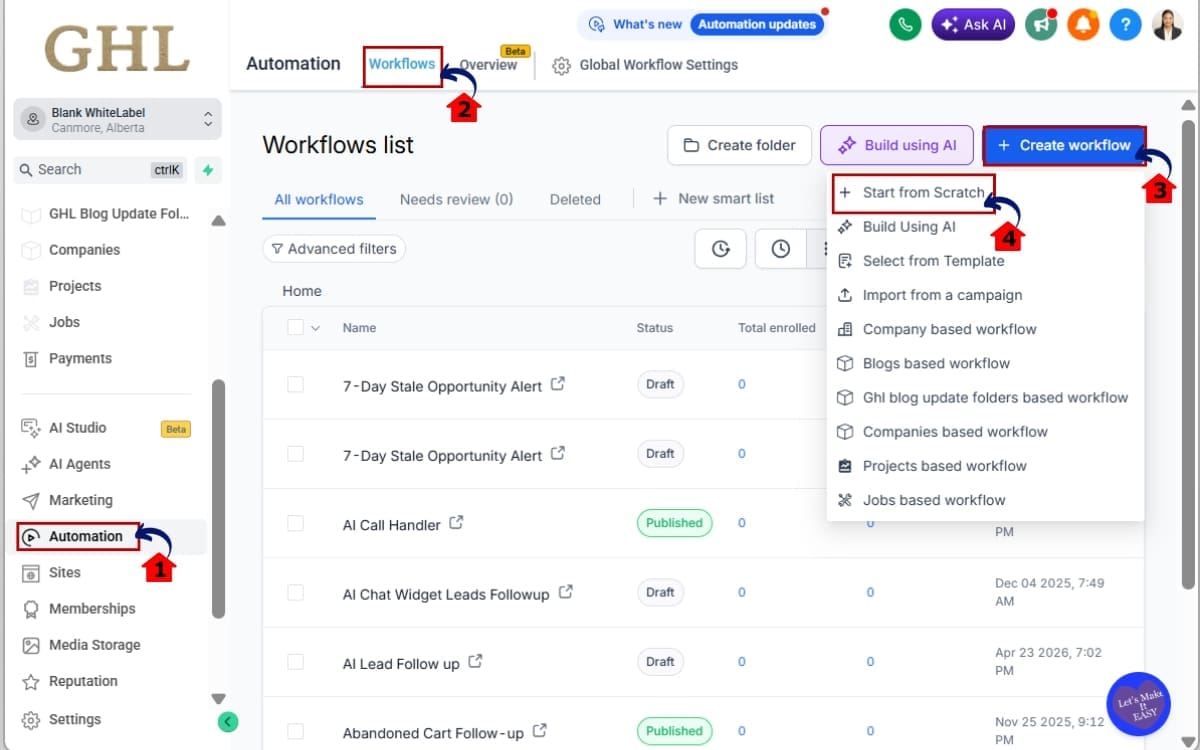1200x750 pixels.
Task: Click the Ask AI button
Action: (973, 25)
